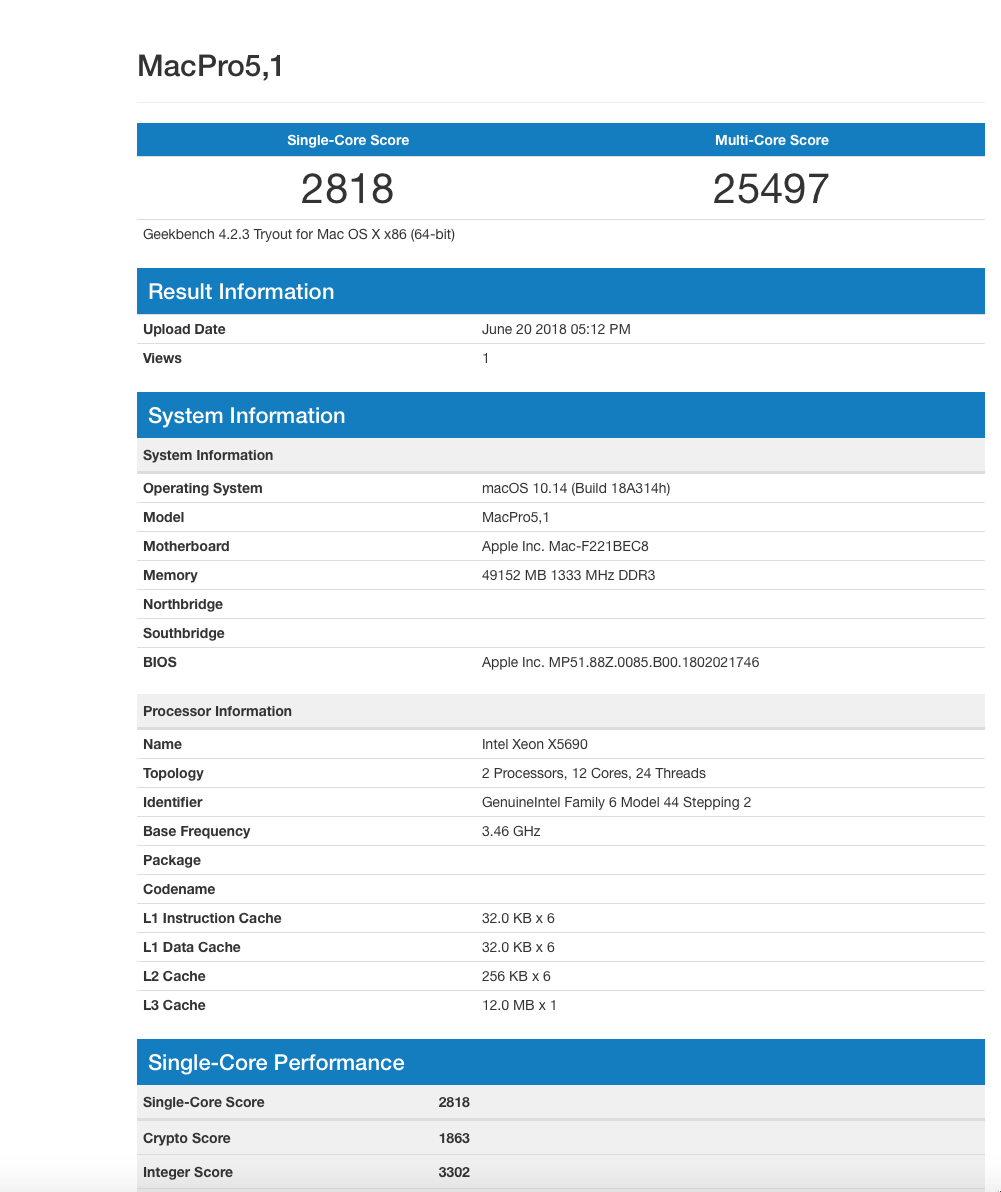Select macOS 10.14 (Build 18A314h) value
The image size is (1001, 1192).
pos(576,488)
